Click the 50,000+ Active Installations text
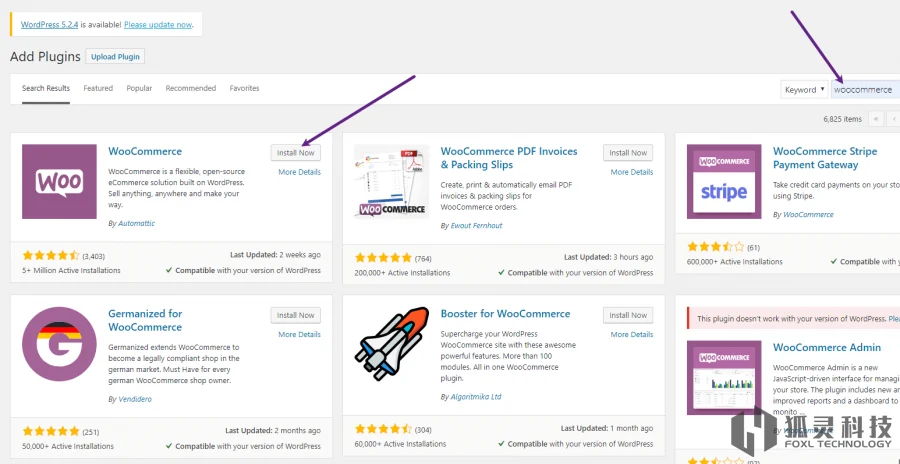The height and width of the screenshot is (464, 900). (68, 446)
